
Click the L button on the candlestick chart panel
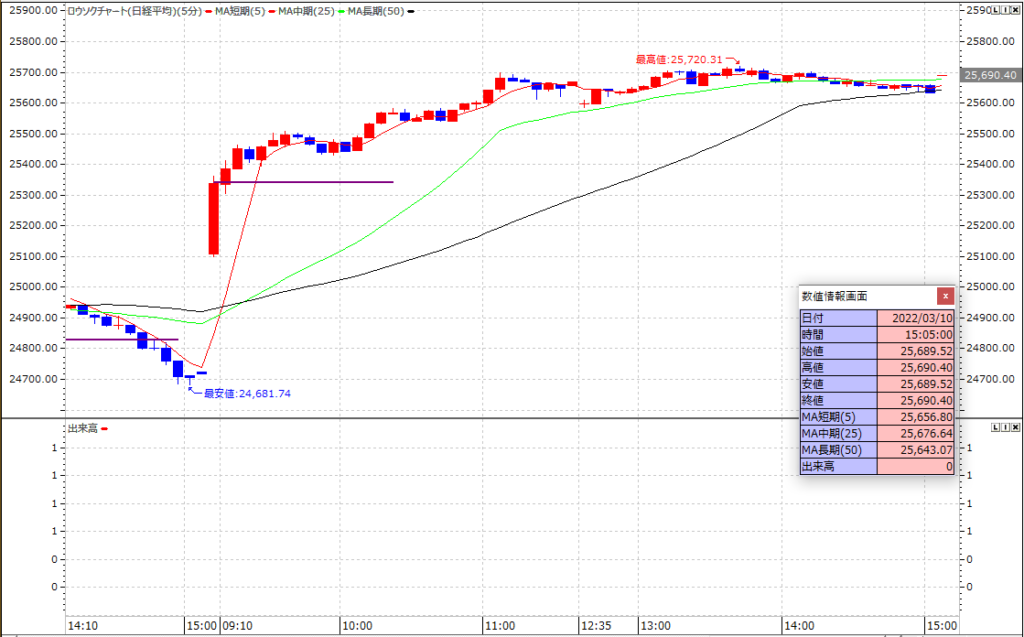tap(996, 10)
